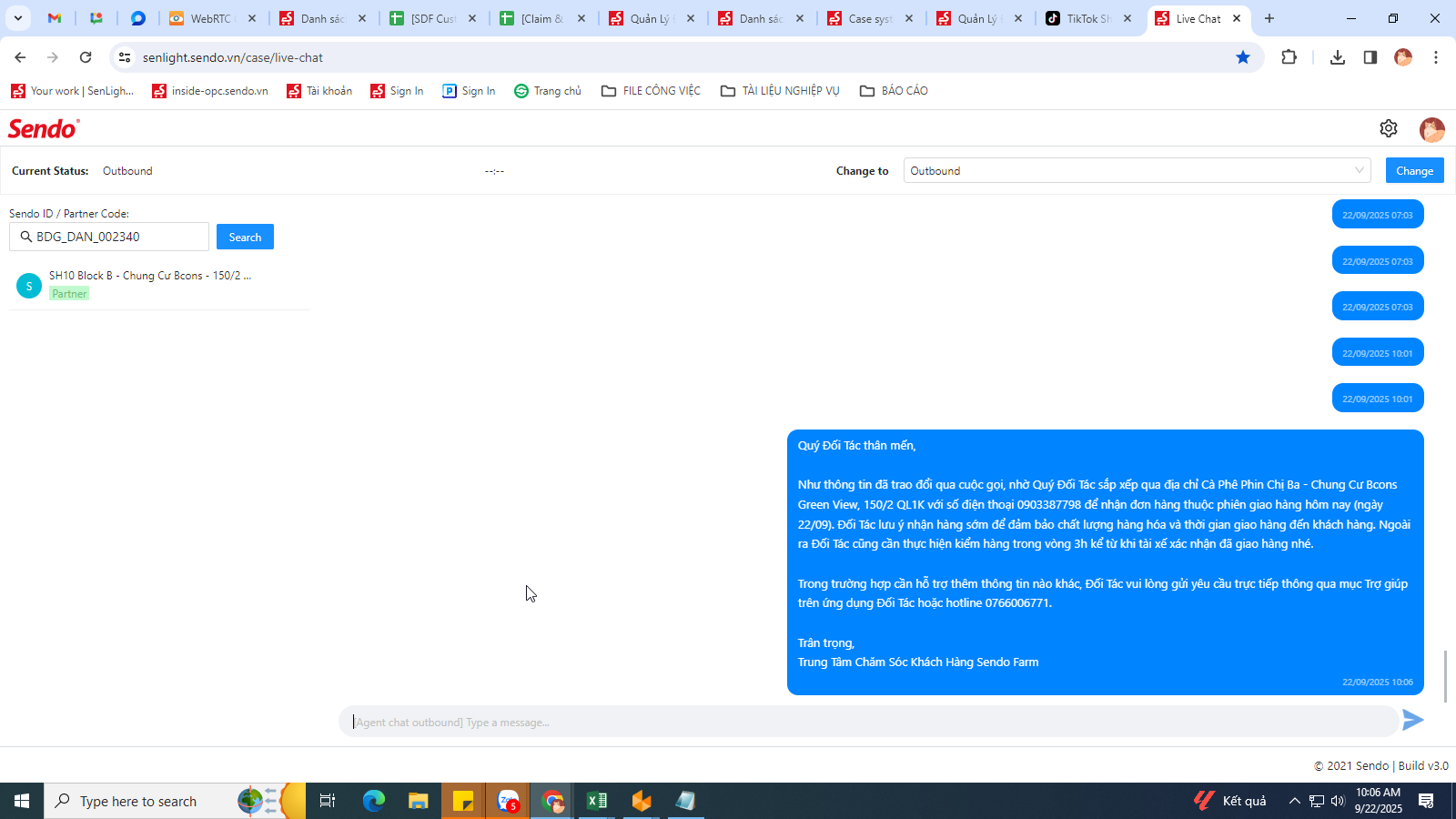Show hidden system tray icons
This screenshot has width=1456, height=819.
[1294, 801]
